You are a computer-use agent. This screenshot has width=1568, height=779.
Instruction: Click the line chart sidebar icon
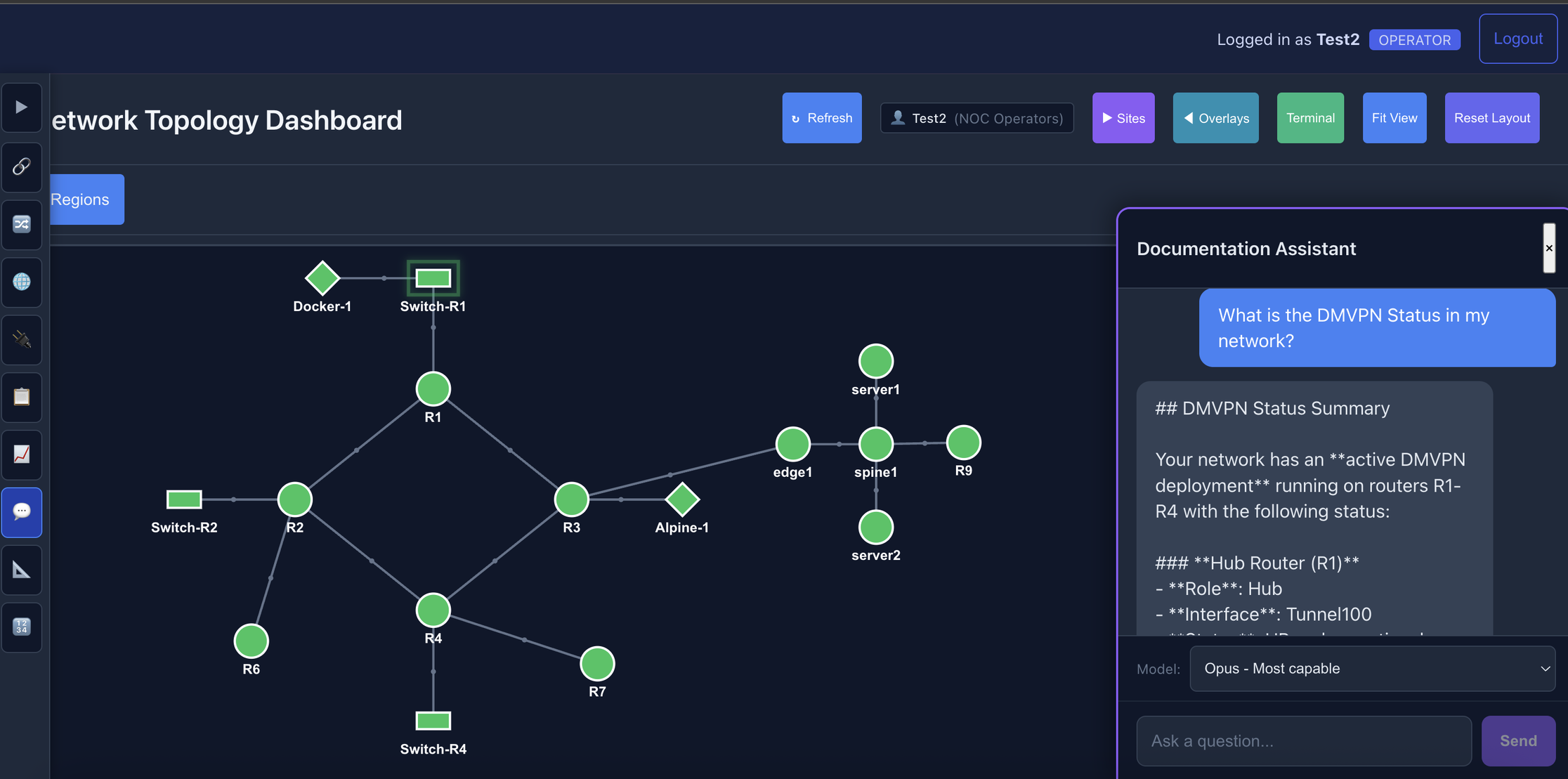(x=22, y=454)
